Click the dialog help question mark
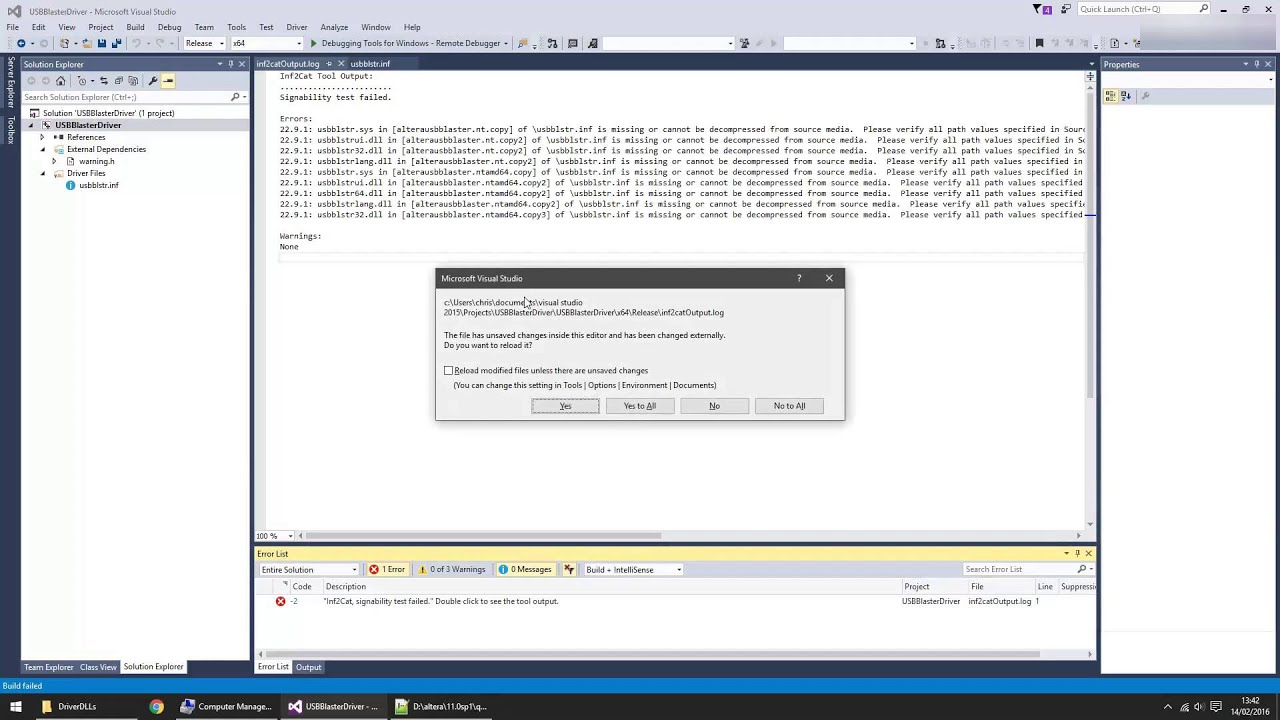1280x720 pixels. point(799,278)
